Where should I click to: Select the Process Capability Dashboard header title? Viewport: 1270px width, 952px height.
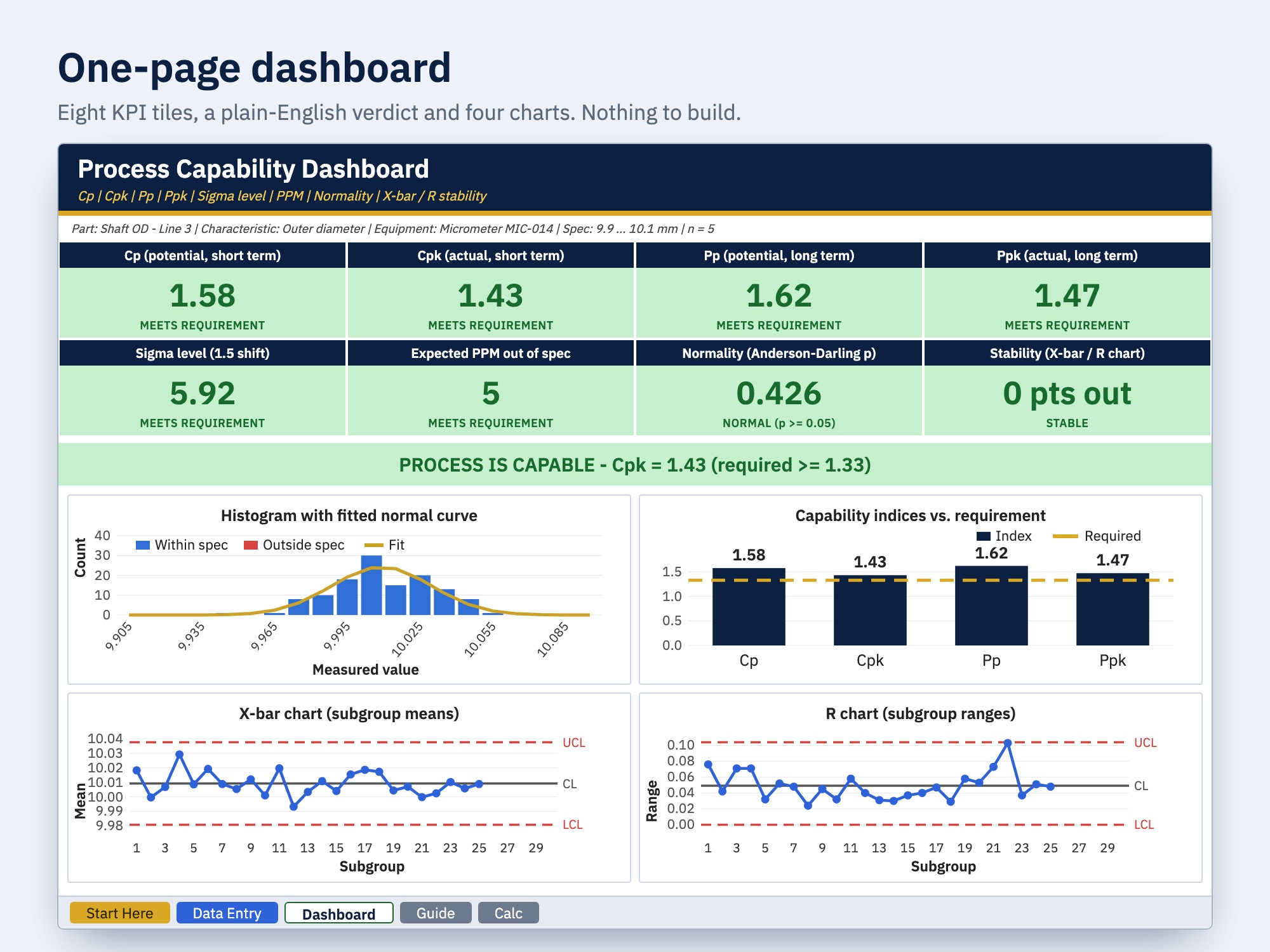click(x=253, y=169)
